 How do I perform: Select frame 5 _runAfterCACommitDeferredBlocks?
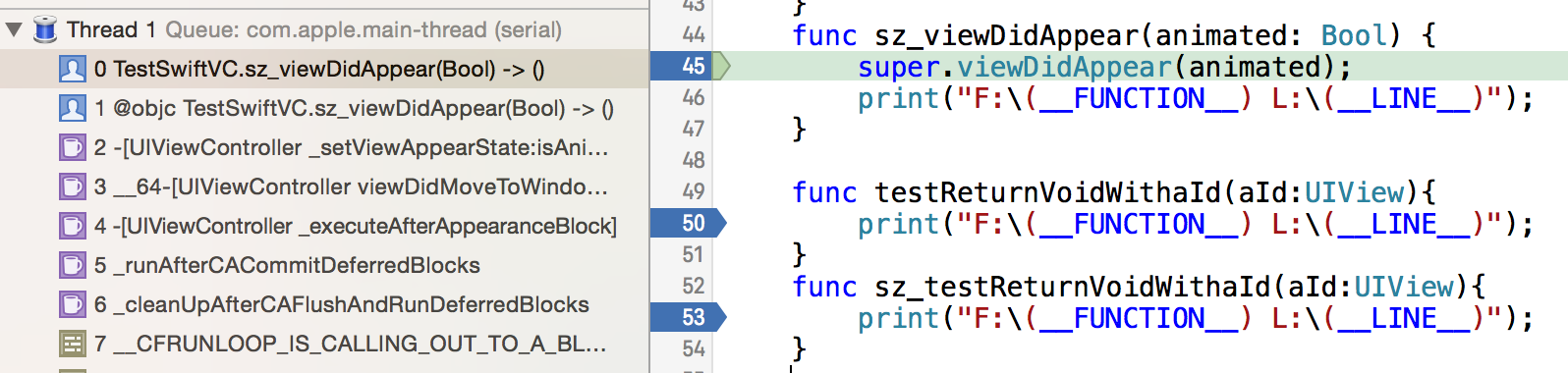click(x=324, y=265)
